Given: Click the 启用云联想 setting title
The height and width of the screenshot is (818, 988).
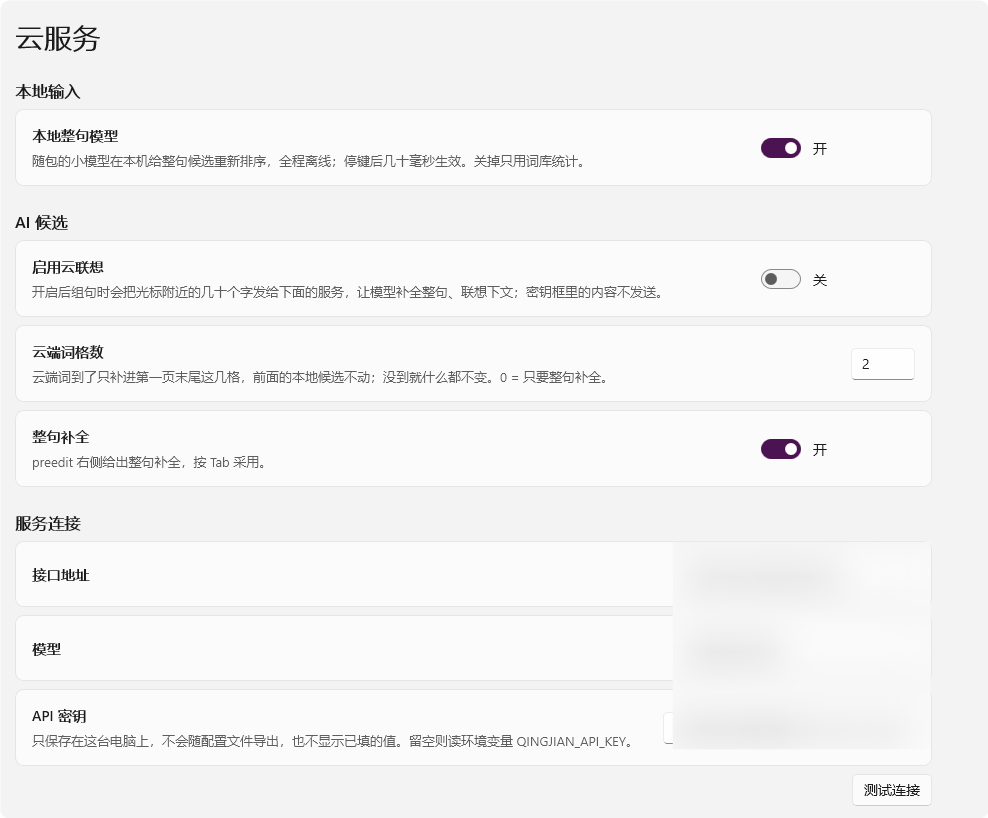Looking at the screenshot, I should 68,267.
